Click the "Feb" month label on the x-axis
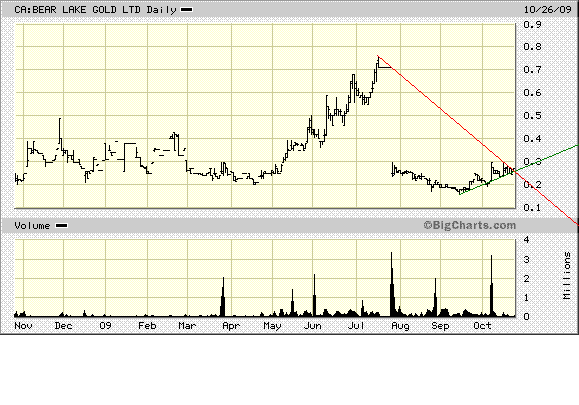 coord(147,326)
